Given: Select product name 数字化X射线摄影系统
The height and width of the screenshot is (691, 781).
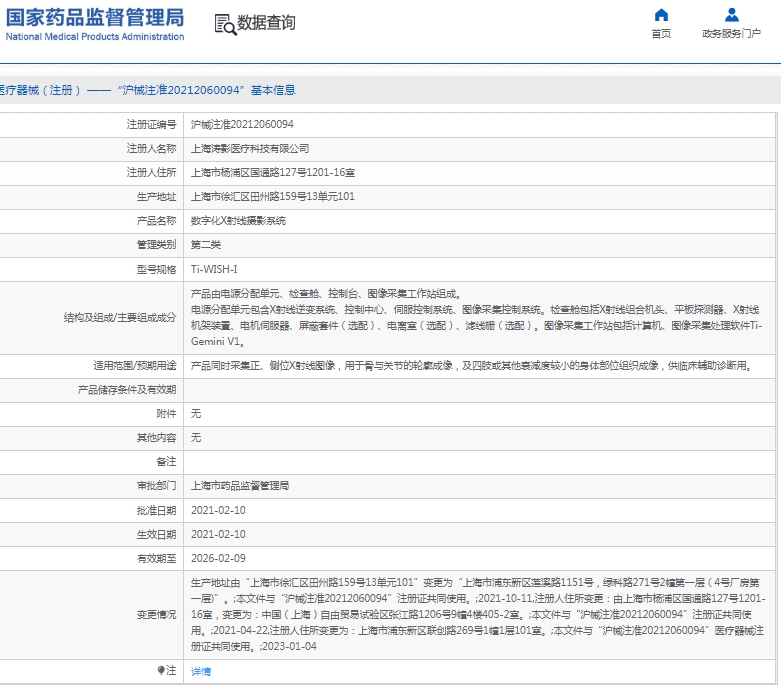Looking at the screenshot, I should 238,221.
